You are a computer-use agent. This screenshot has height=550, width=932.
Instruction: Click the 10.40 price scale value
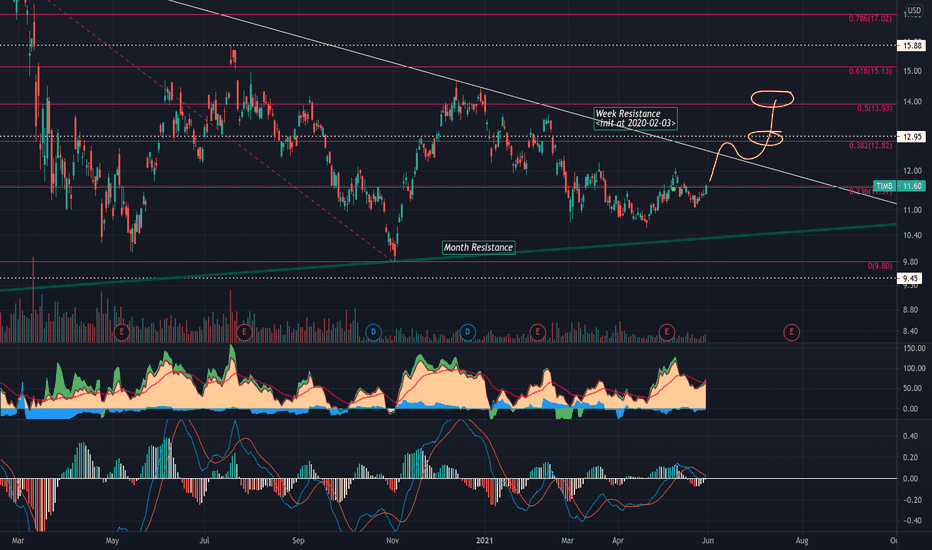912,236
